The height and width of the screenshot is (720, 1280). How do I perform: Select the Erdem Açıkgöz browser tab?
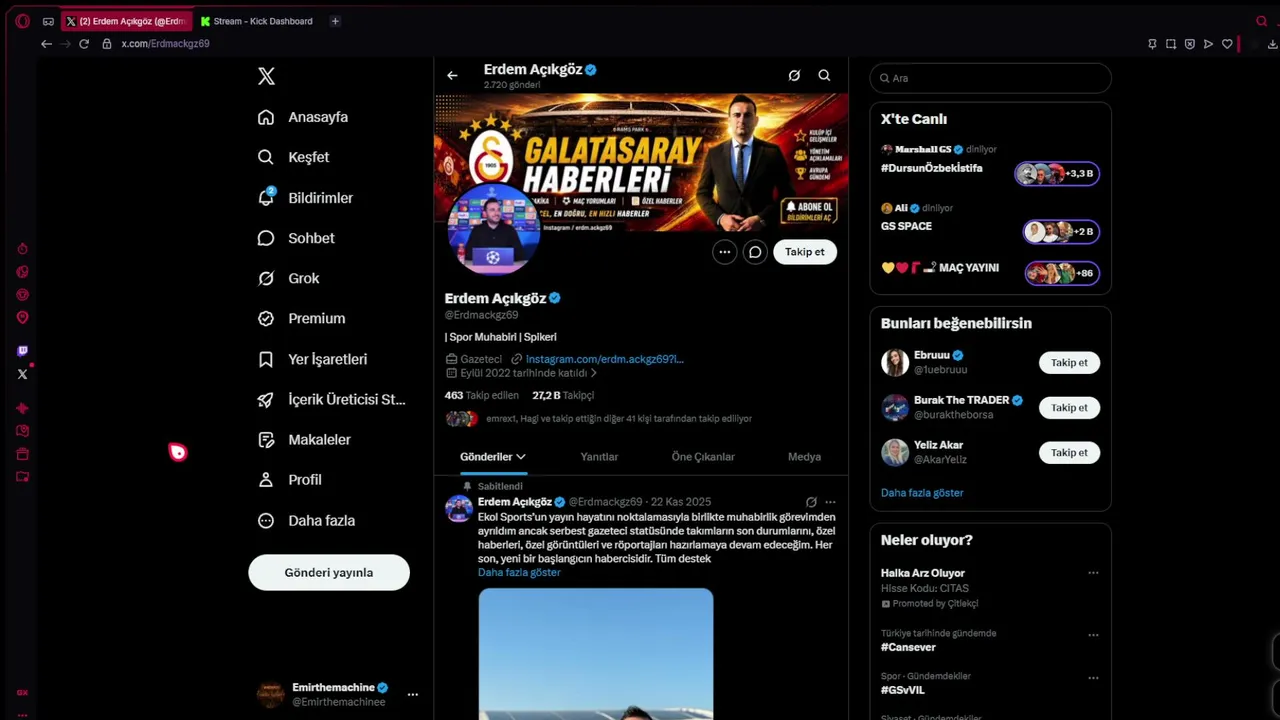pos(126,21)
